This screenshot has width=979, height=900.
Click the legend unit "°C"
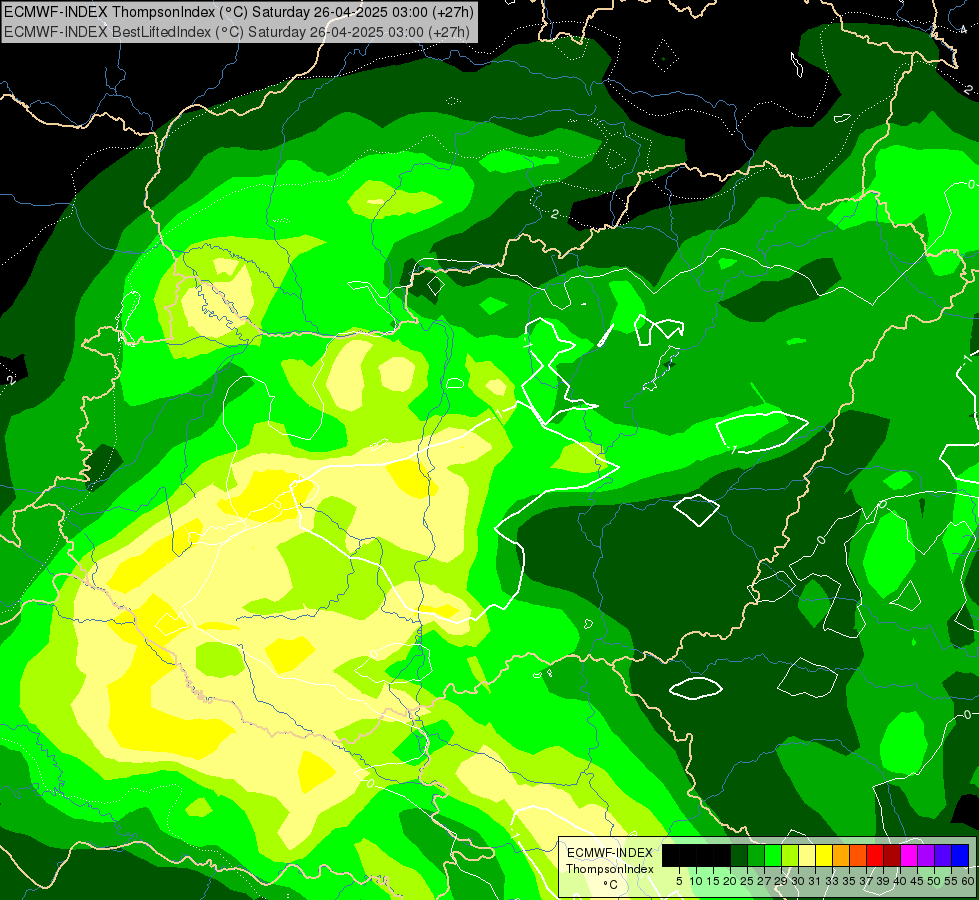click(x=611, y=884)
